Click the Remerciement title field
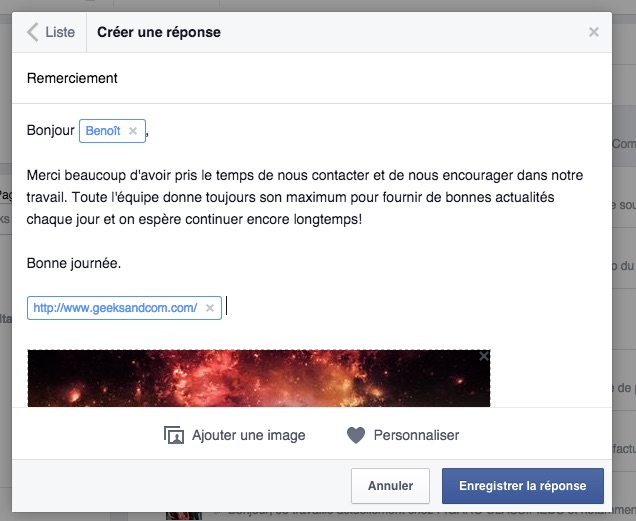This screenshot has width=636, height=521. coord(300,78)
